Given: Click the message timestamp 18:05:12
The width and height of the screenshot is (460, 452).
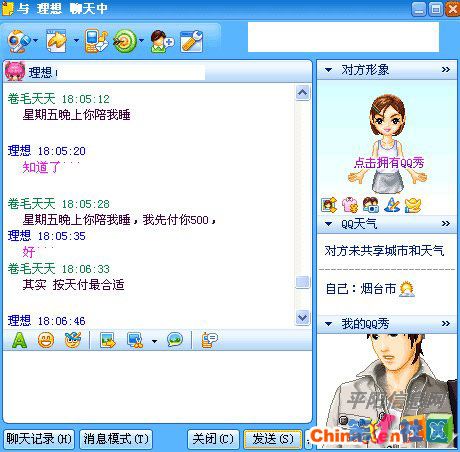Looking at the screenshot, I should tap(86, 99).
